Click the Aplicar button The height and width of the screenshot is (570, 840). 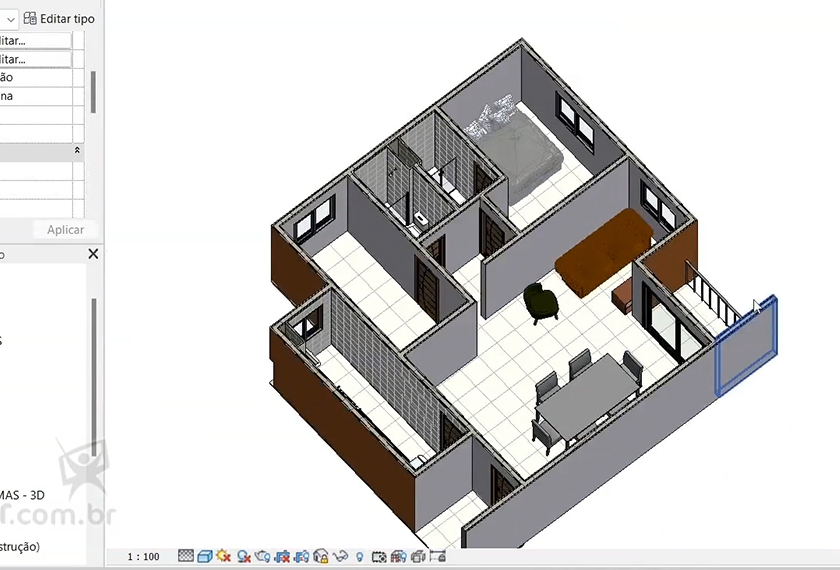(66, 230)
